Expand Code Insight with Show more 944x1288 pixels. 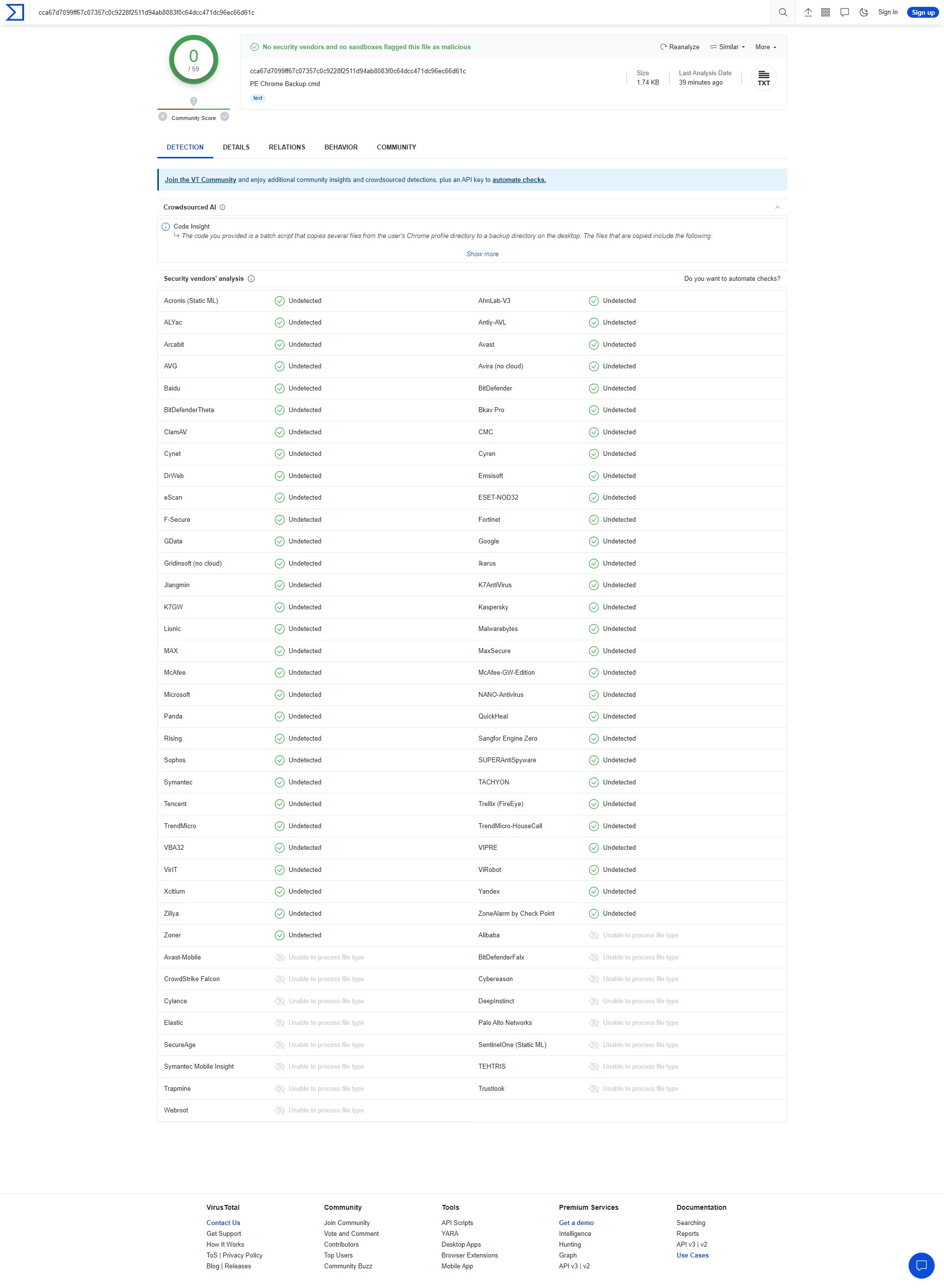click(482, 254)
